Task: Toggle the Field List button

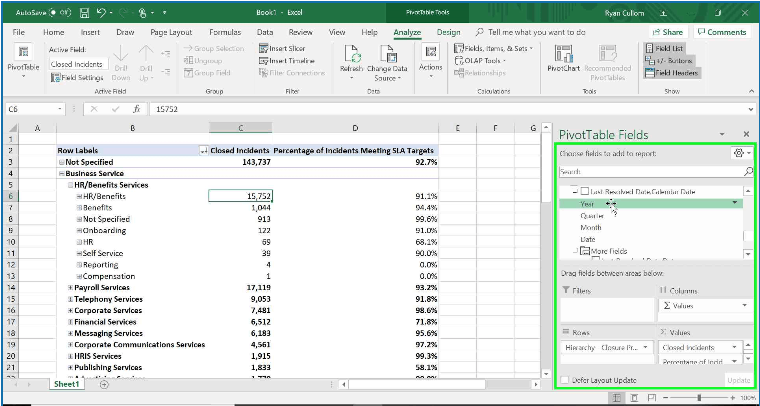Action: tap(664, 48)
